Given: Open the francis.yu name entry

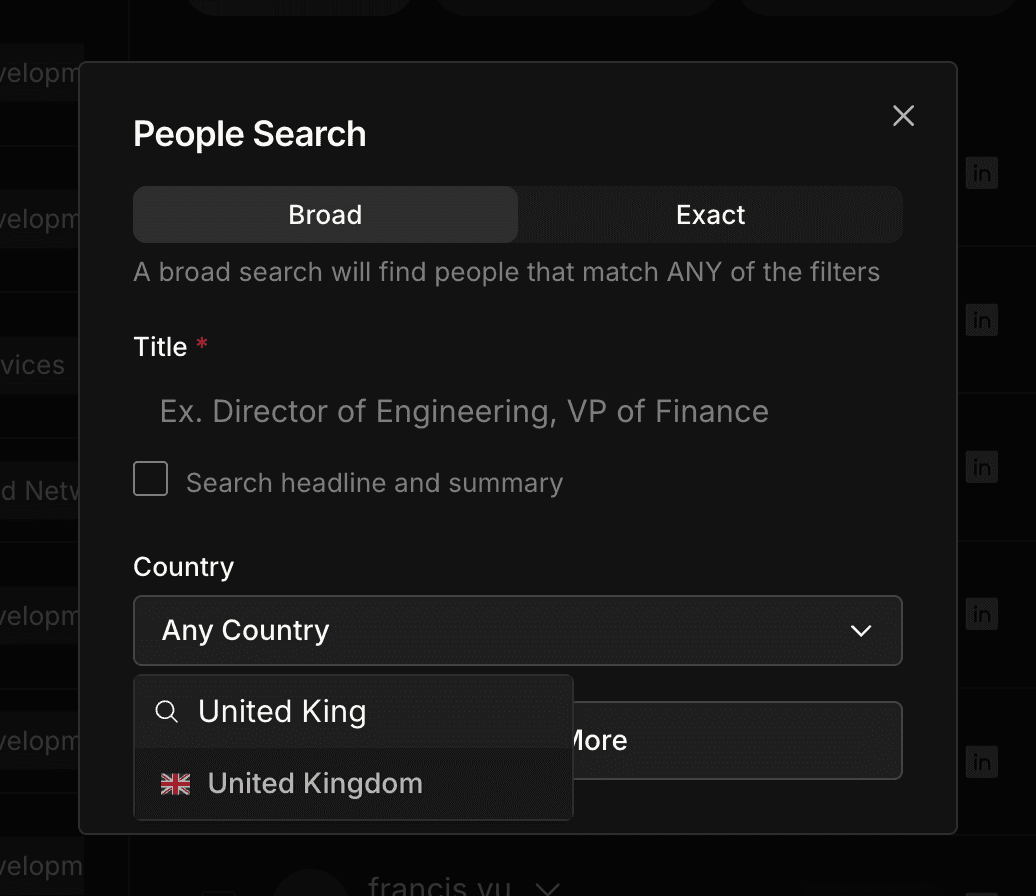Looking at the screenshot, I should point(440,887).
